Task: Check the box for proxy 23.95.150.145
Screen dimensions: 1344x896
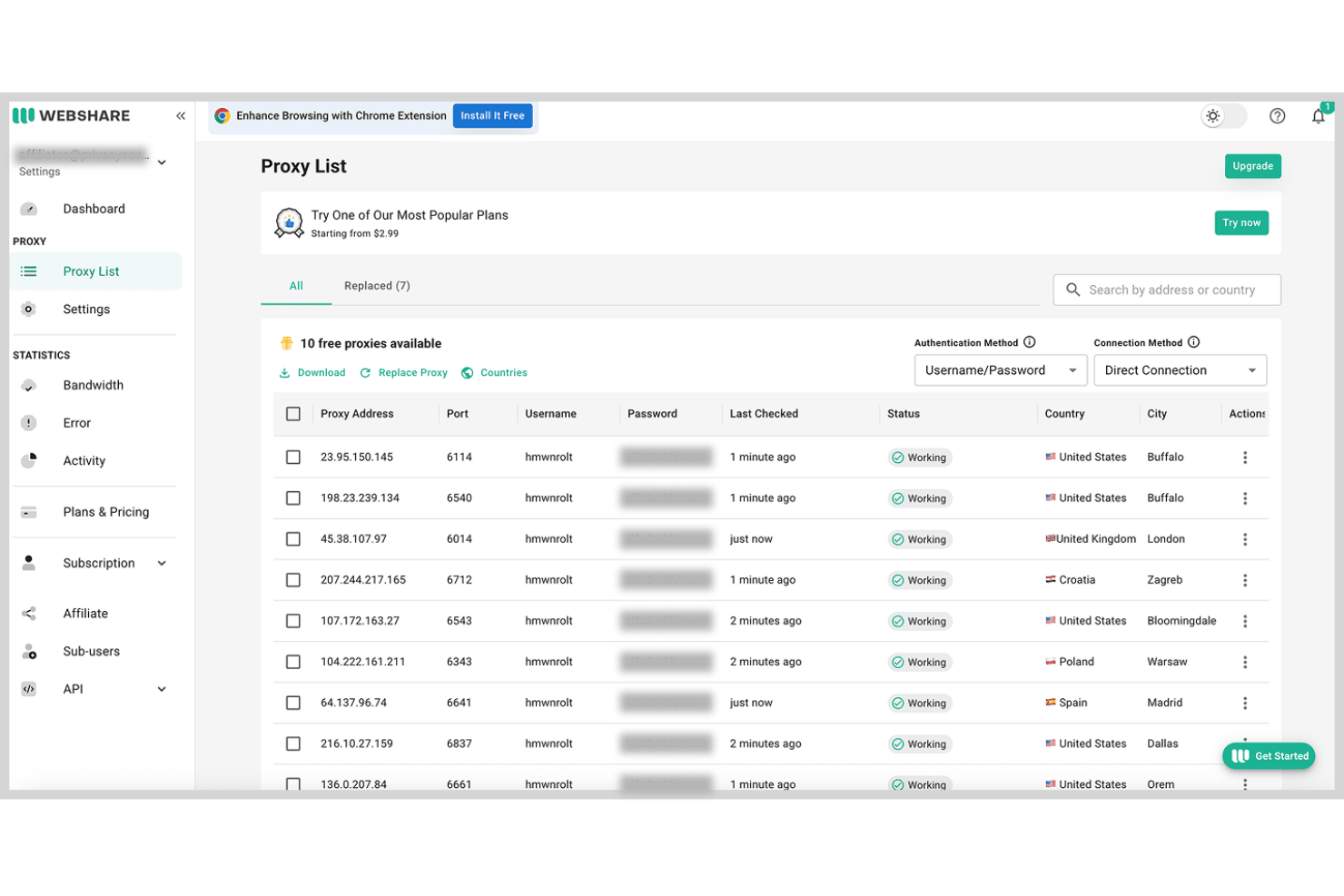Action: pos(293,458)
